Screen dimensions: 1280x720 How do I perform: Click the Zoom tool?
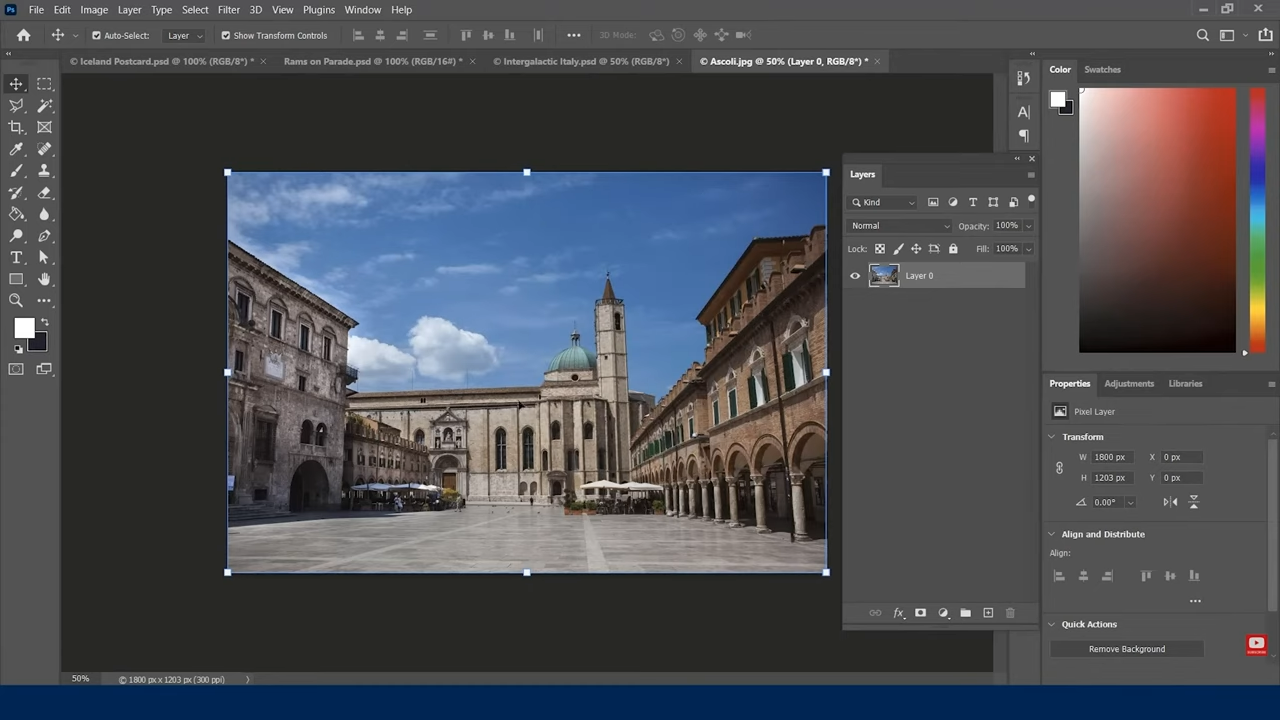coord(16,301)
